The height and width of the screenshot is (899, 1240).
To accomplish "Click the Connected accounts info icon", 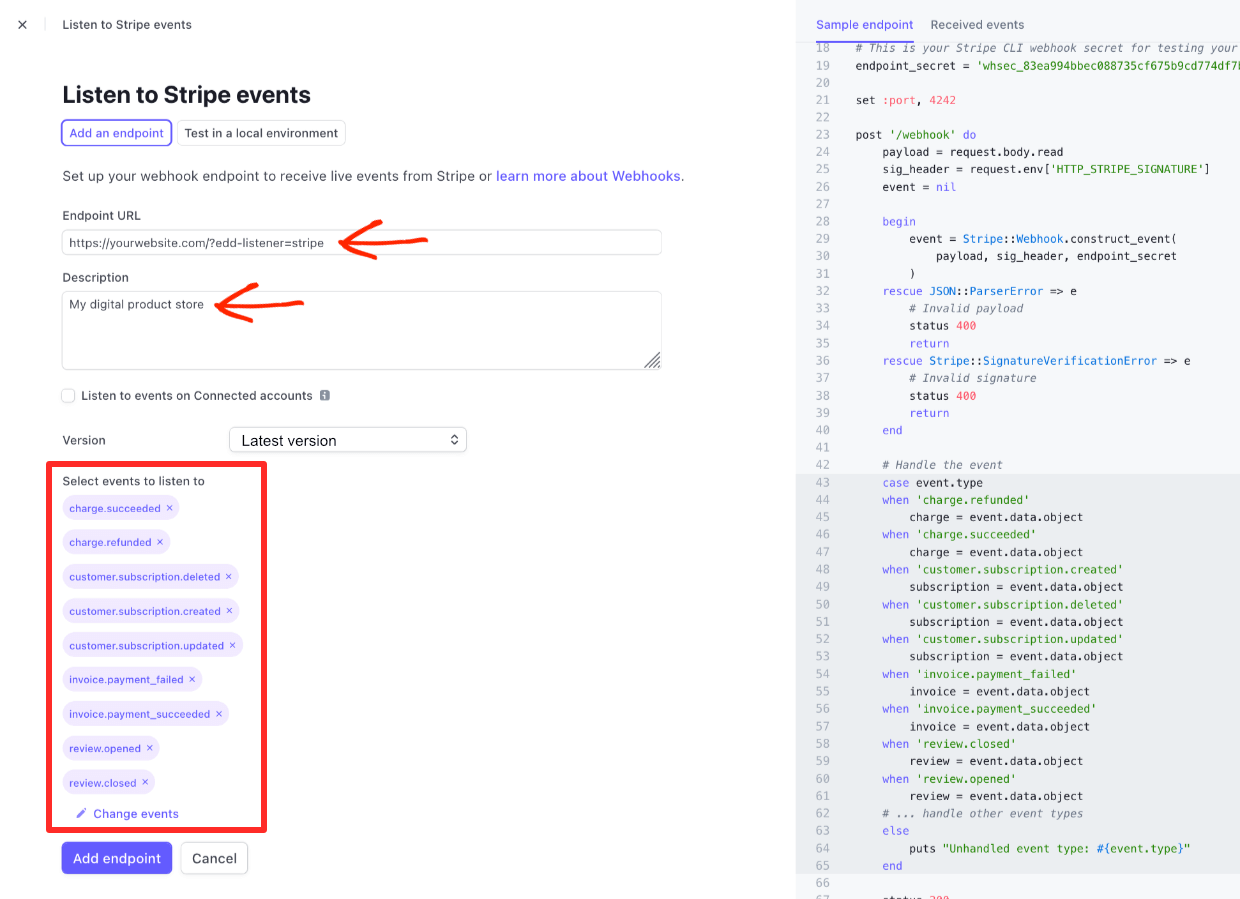I will click(325, 396).
